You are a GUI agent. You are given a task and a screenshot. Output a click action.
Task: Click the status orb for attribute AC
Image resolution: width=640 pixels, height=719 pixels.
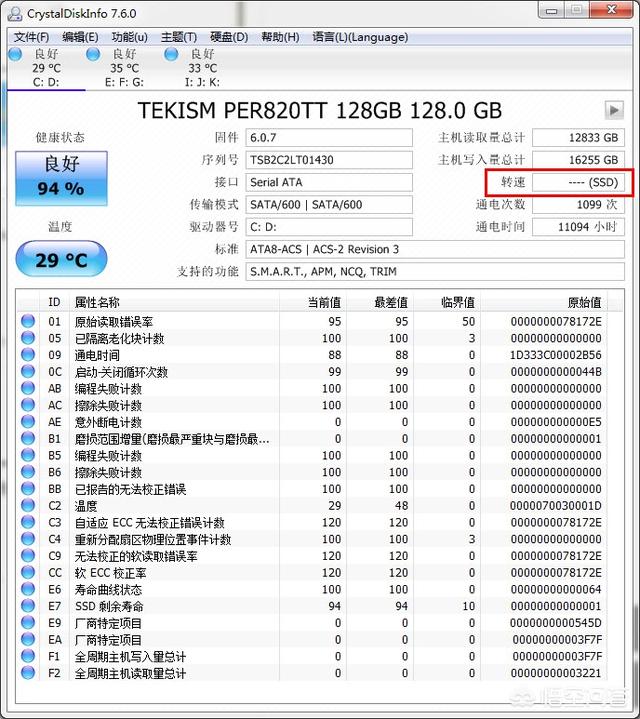pyautogui.click(x=28, y=404)
